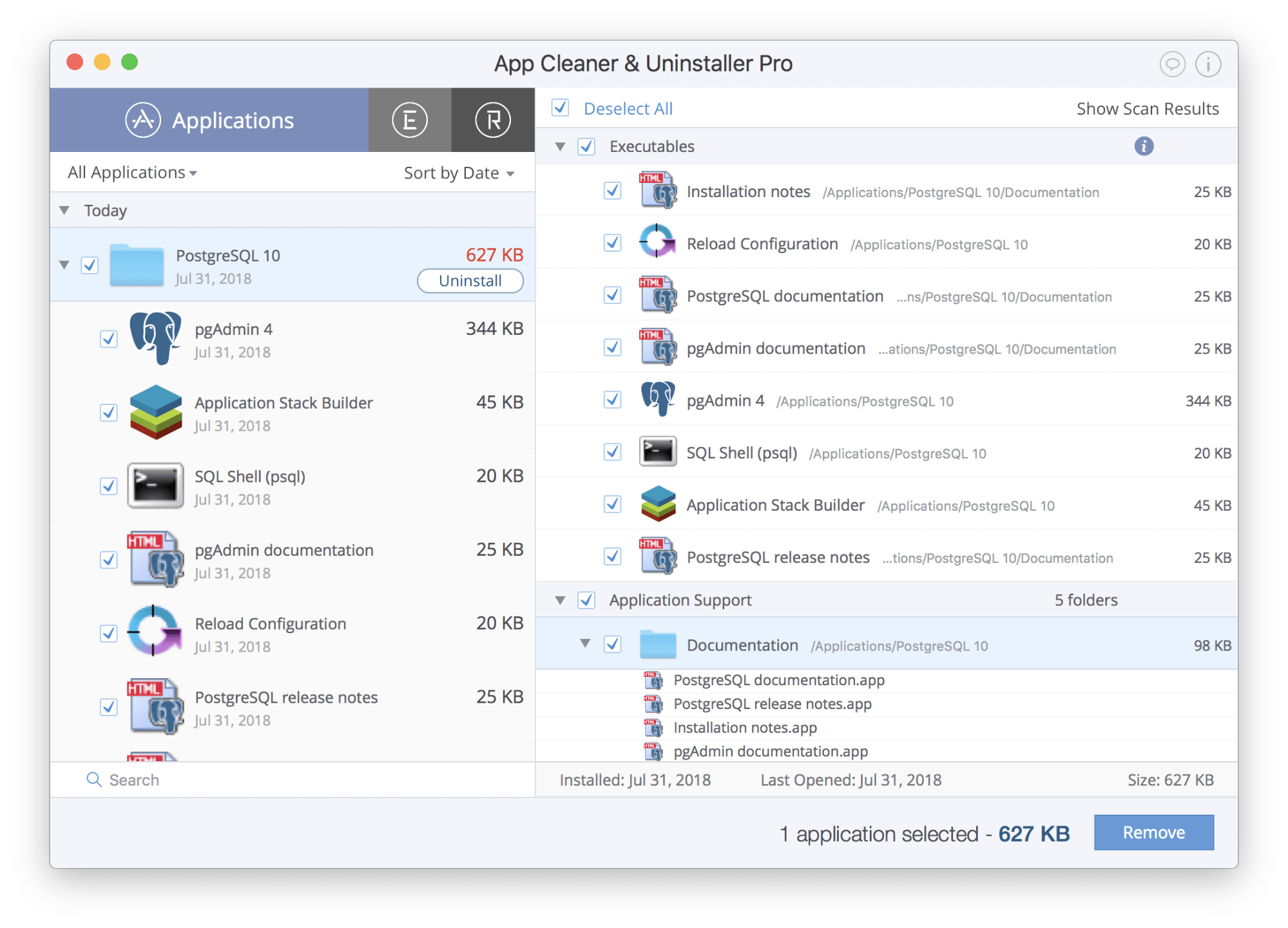The width and height of the screenshot is (1288, 928).
Task: Select the SQL Shell terminal icon
Action: pos(155,486)
